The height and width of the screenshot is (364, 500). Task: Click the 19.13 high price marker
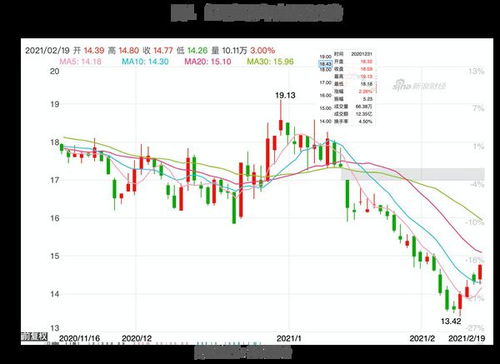point(285,95)
